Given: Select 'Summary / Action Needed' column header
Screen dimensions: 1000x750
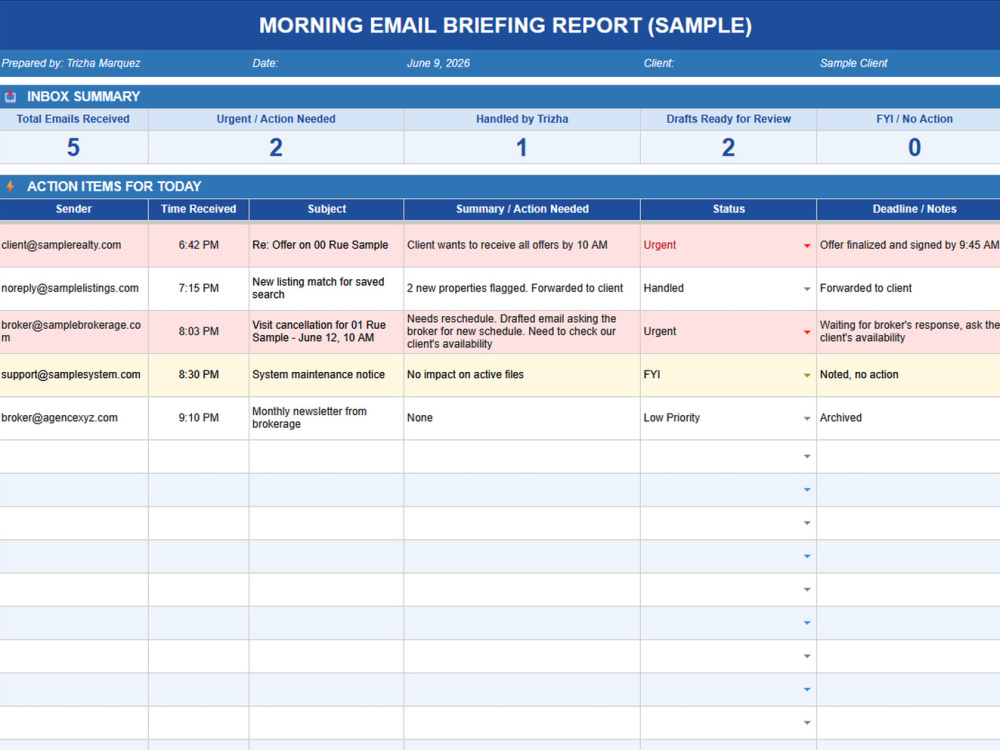Looking at the screenshot, I should pyautogui.click(x=522, y=209).
